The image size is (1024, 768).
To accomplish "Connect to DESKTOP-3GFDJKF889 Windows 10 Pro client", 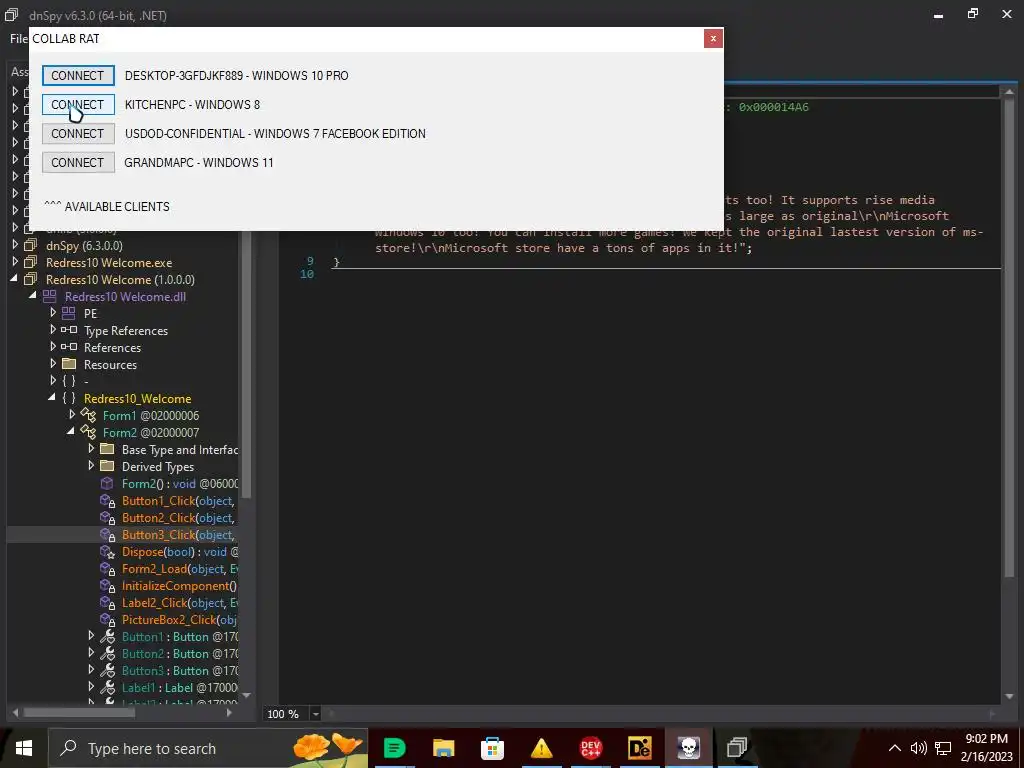I will click(x=78, y=76).
